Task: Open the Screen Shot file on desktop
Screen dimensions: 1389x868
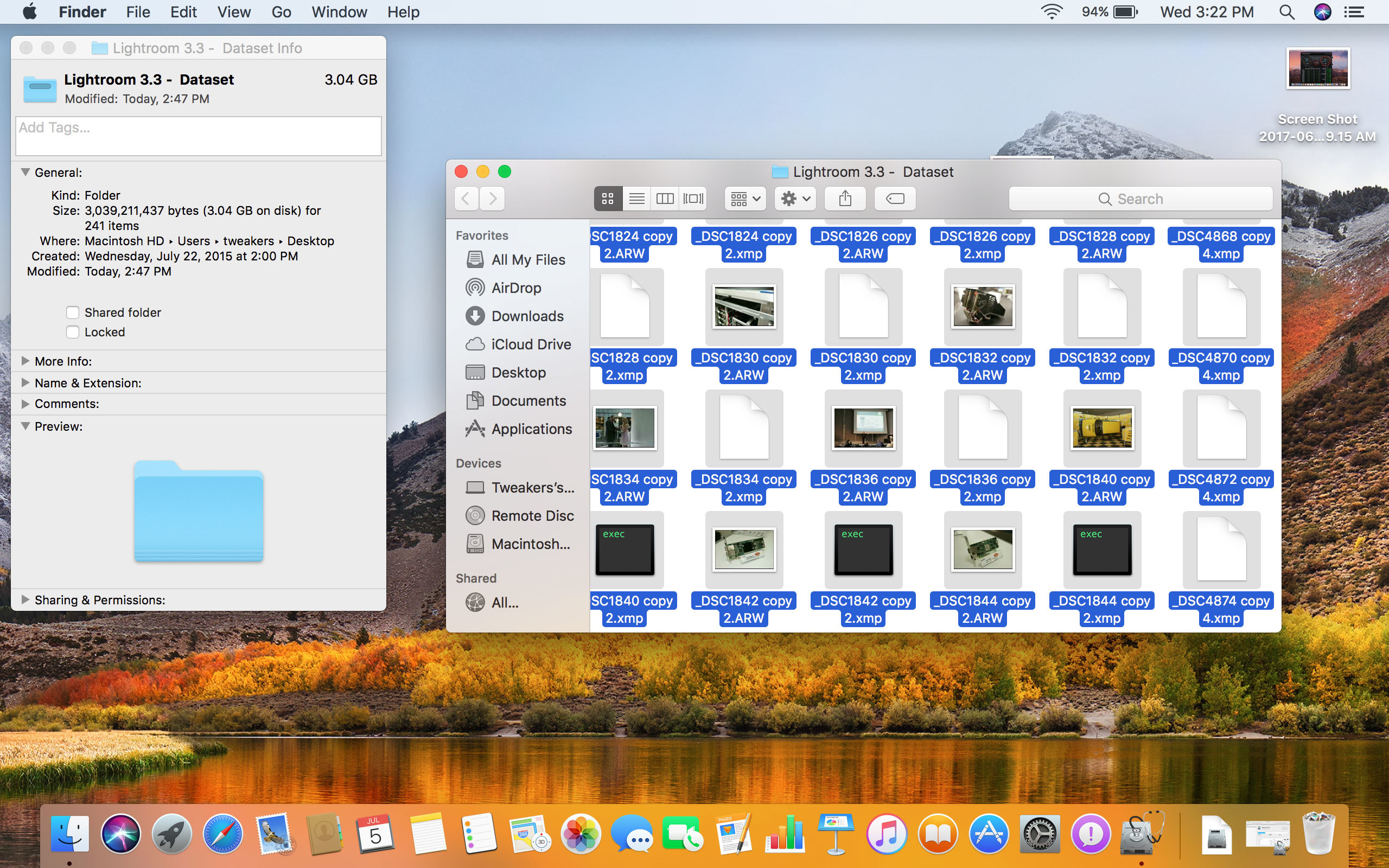Action: tap(1318, 68)
